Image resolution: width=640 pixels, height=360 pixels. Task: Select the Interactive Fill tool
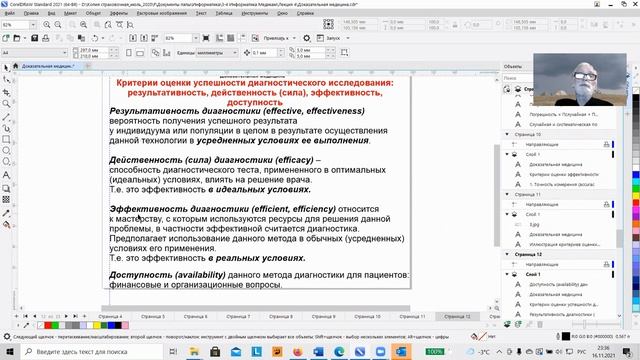tap(6, 224)
